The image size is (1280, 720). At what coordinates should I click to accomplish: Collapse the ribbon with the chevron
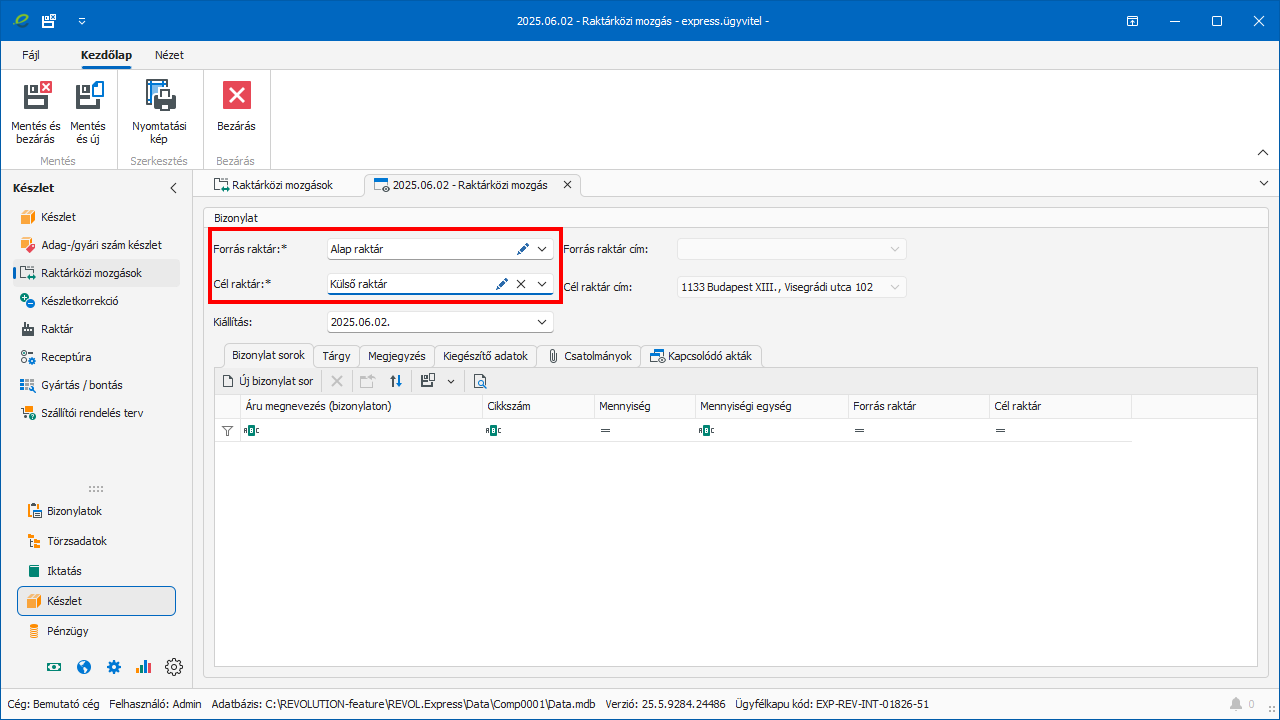point(1262,153)
